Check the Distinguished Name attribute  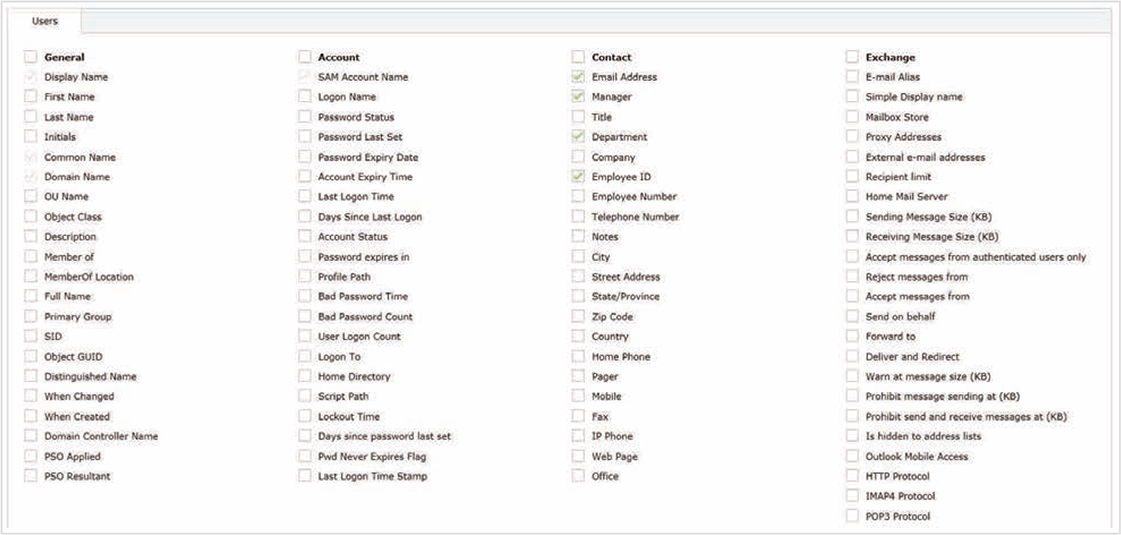pyautogui.click(x=31, y=376)
